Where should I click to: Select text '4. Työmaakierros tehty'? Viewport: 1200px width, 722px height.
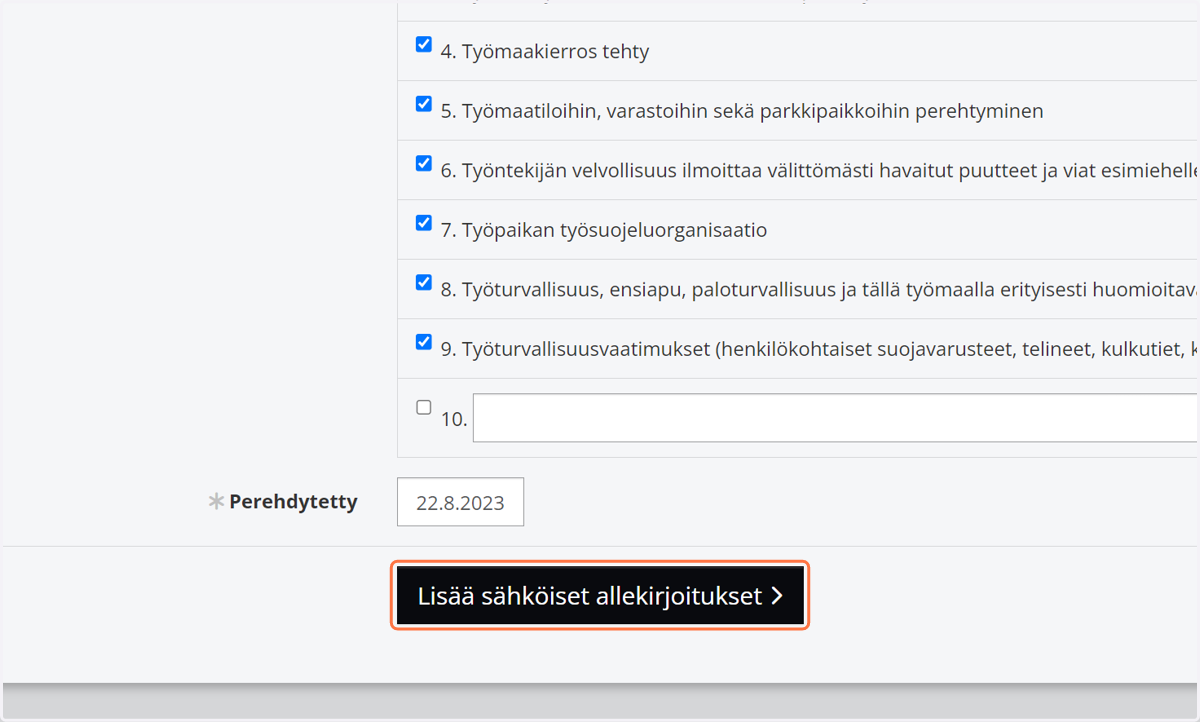click(545, 52)
